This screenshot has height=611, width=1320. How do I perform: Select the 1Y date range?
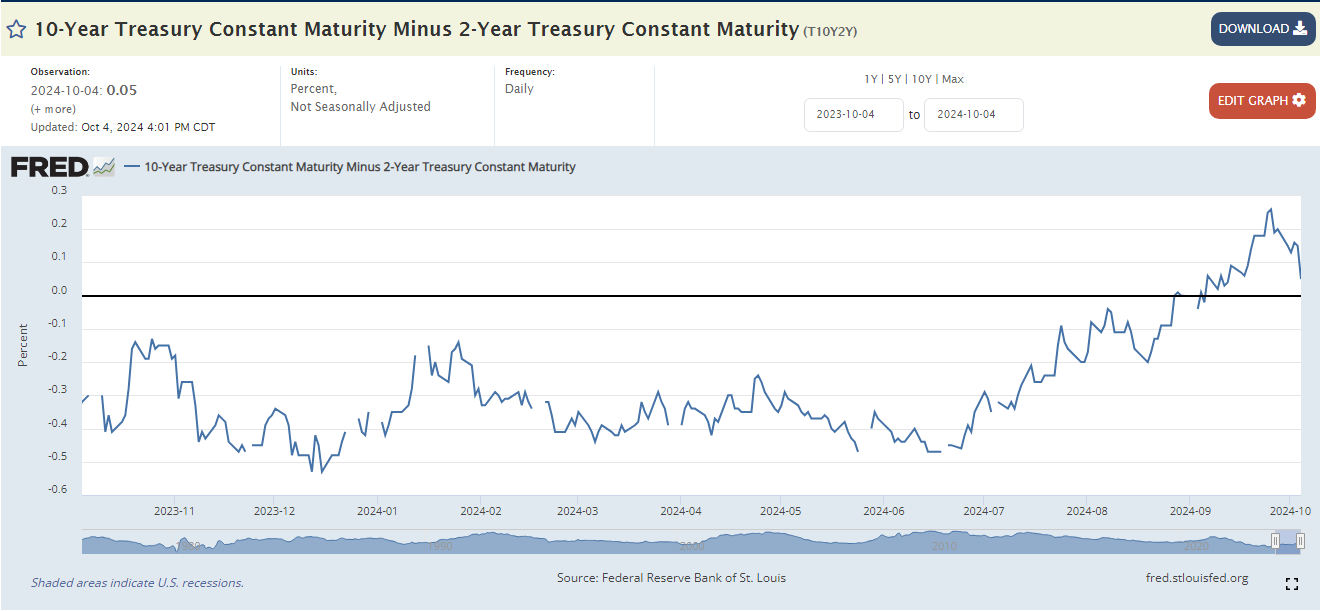pyautogui.click(x=872, y=79)
